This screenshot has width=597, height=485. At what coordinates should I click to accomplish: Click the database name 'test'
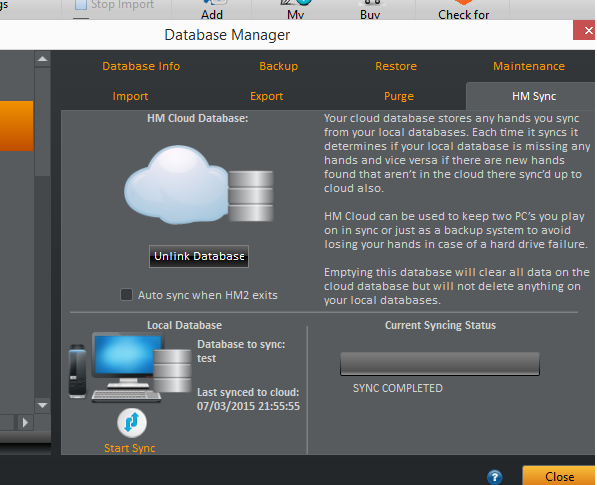[206, 358]
